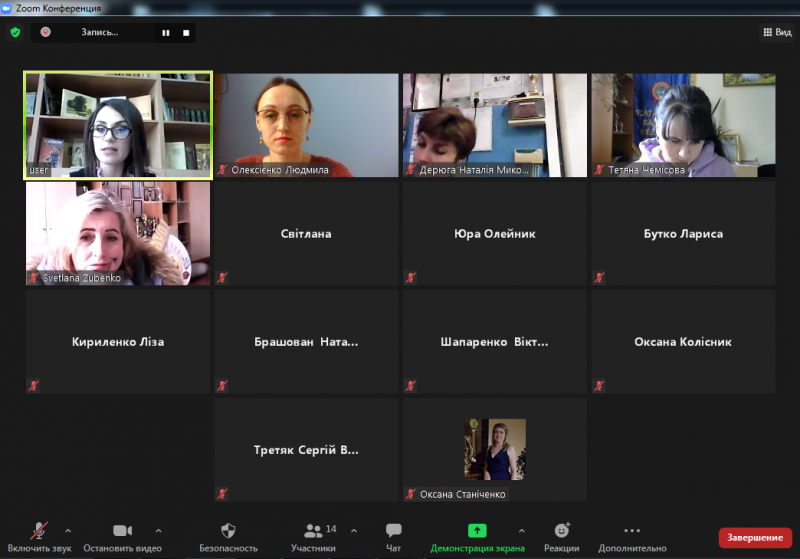Expand audio options arrow

68,531
